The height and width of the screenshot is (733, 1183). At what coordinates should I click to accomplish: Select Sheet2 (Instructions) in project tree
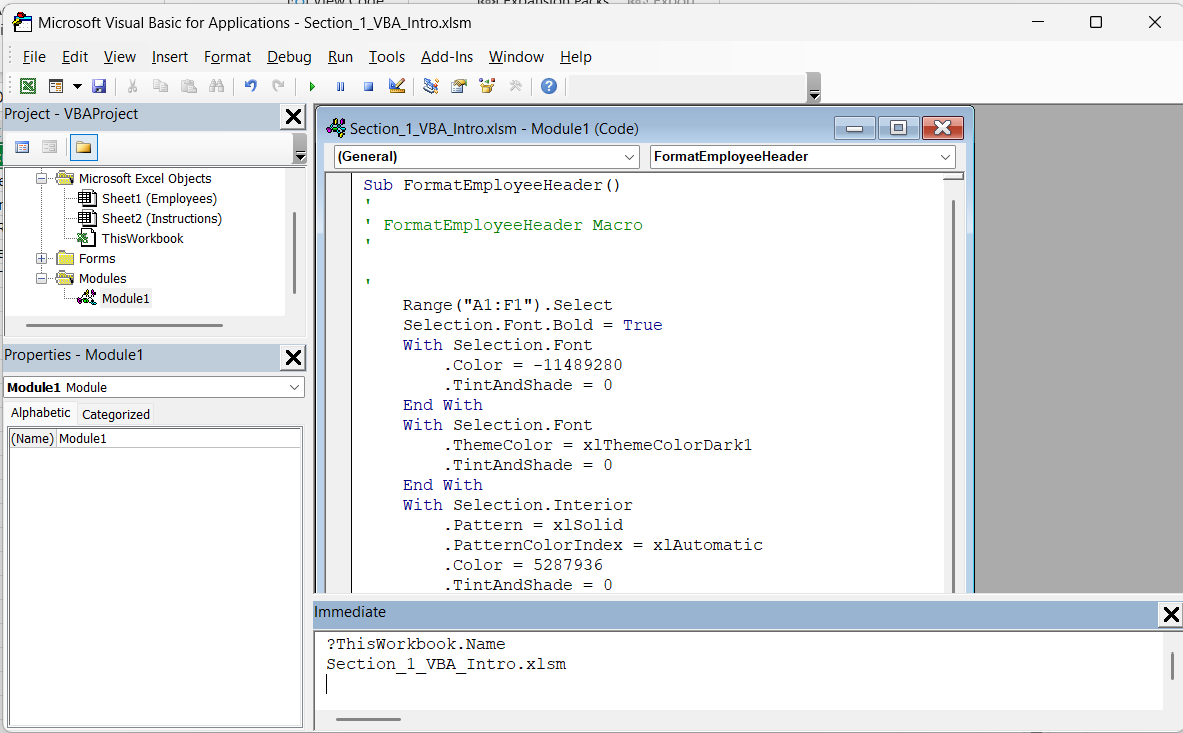[x=161, y=218]
